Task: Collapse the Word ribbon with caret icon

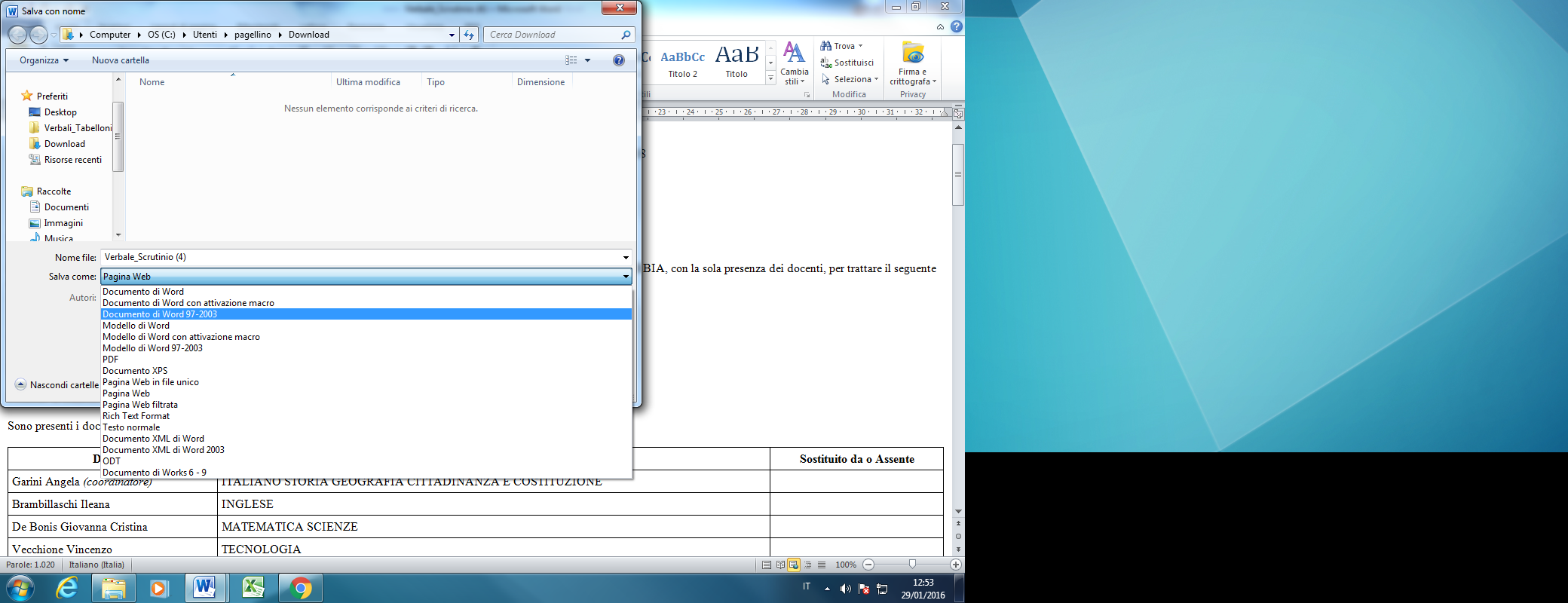Action: (x=940, y=26)
